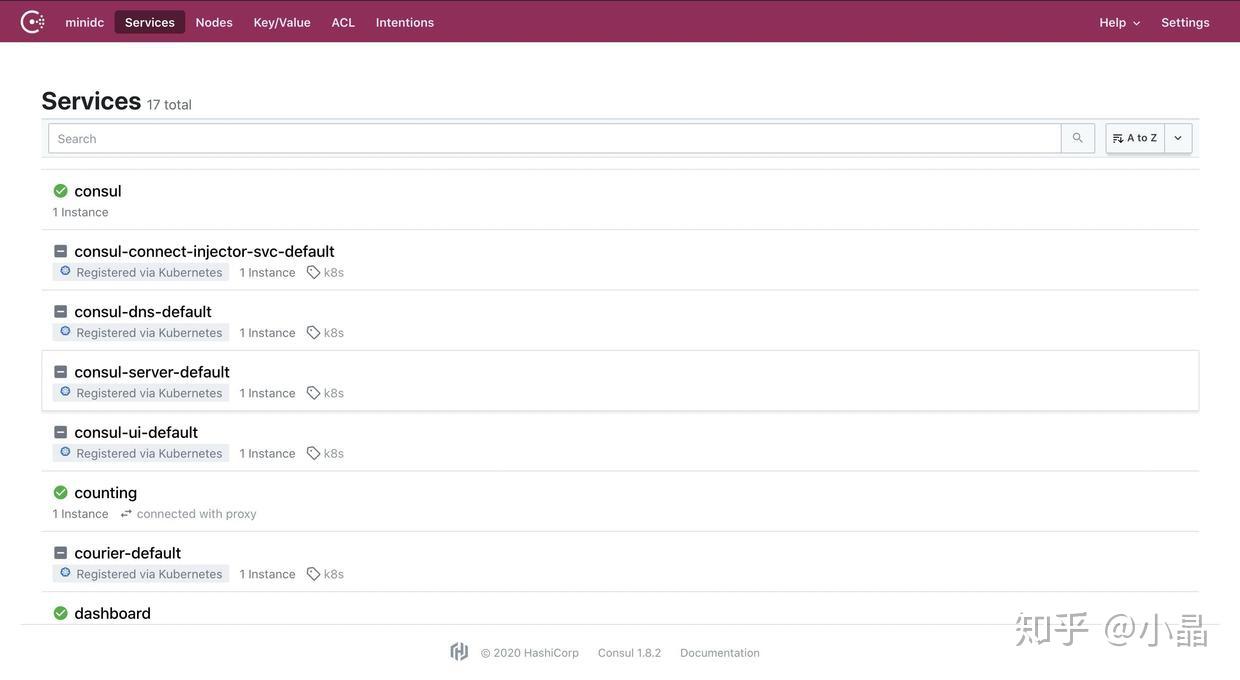The width and height of the screenshot is (1240, 680).
Task: Open consul-dns-default service
Action: point(143,311)
